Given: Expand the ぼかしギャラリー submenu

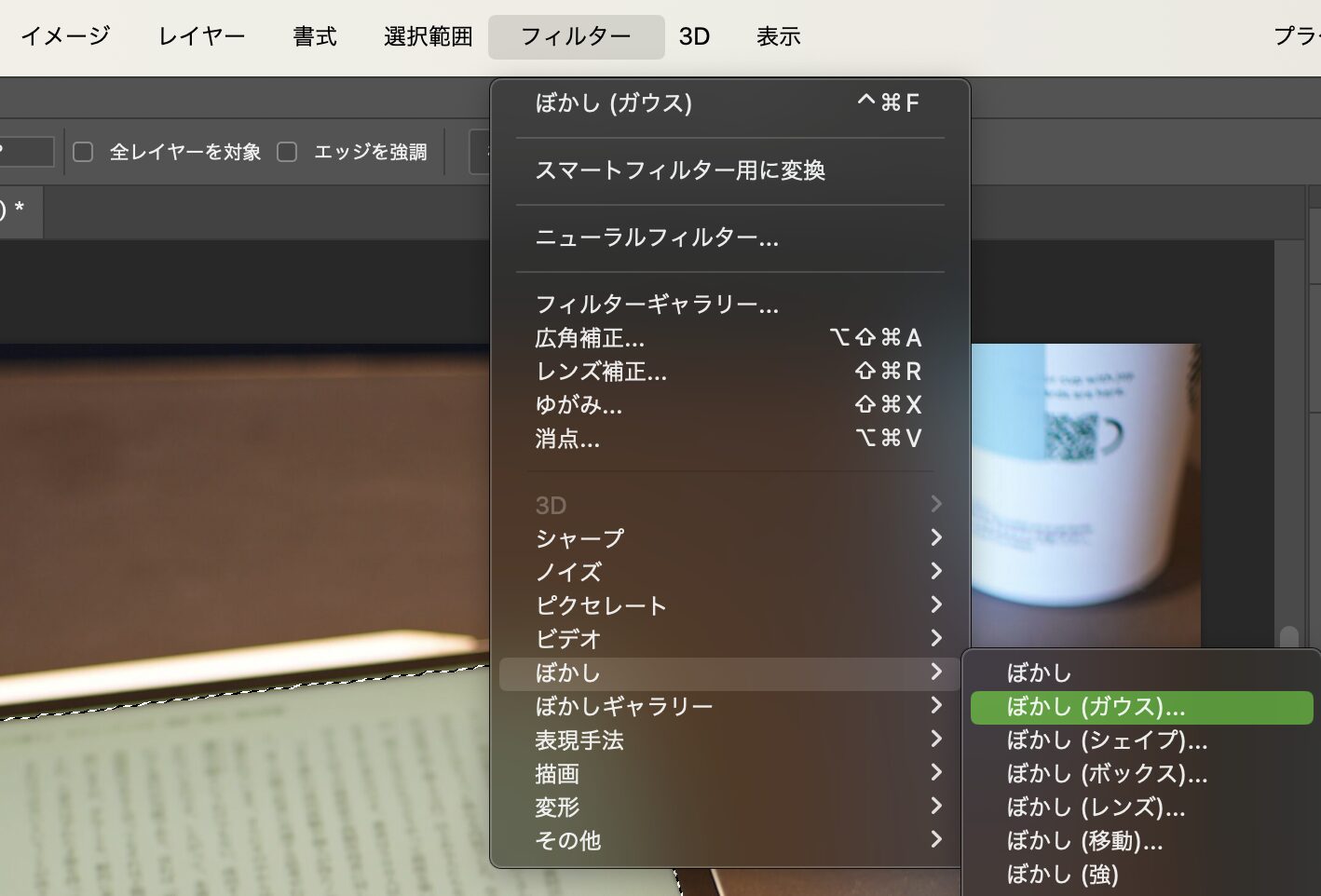Looking at the screenshot, I should tap(729, 707).
